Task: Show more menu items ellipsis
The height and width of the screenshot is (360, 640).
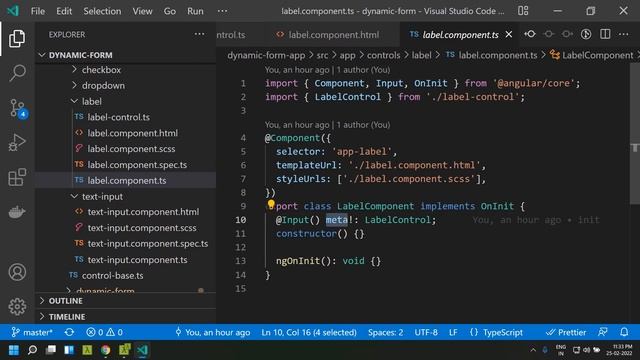Action: coord(222,11)
